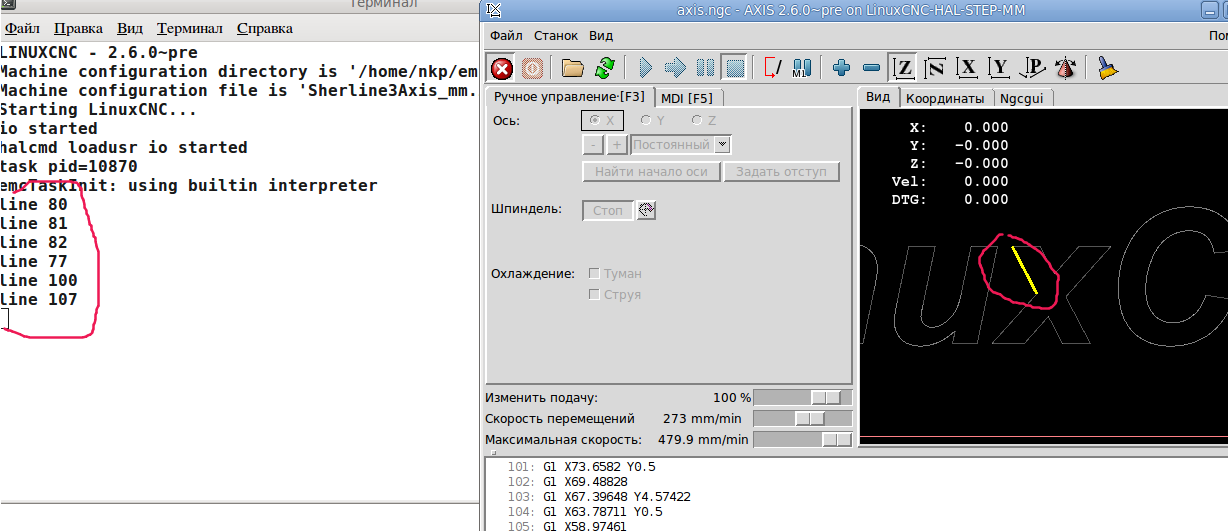
Task: Open terminal Справка menu
Action: click(264, 28)
